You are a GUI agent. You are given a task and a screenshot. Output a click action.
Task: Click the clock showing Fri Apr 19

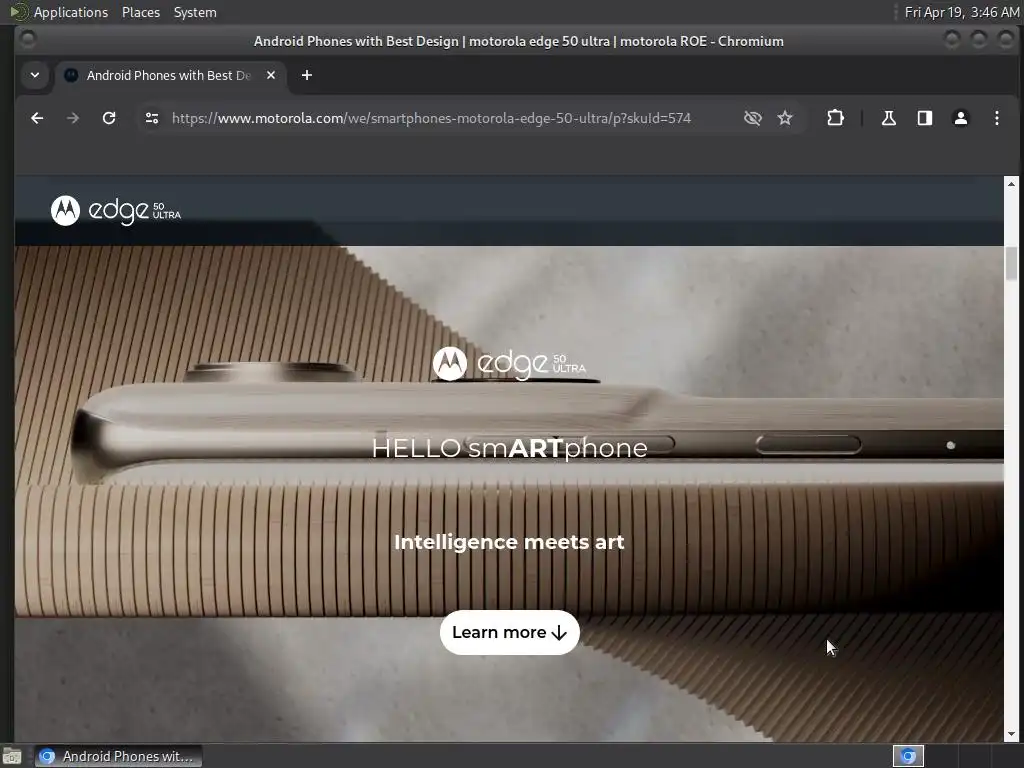961,12
